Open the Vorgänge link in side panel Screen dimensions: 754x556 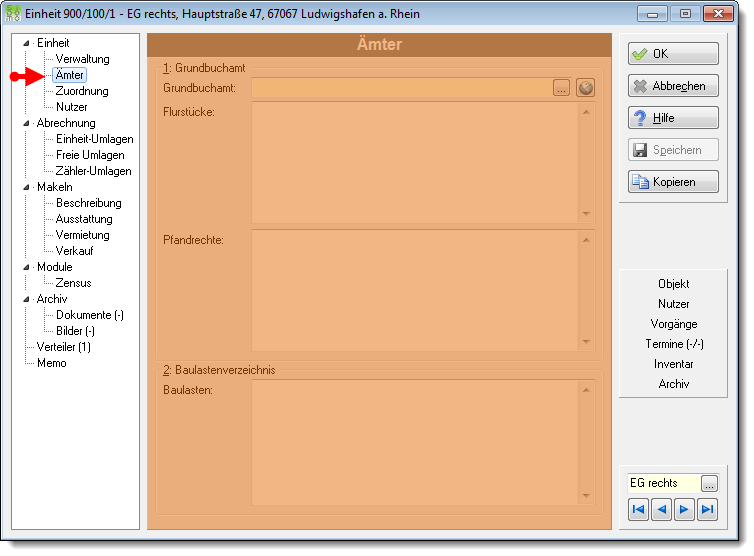point(673,324)
